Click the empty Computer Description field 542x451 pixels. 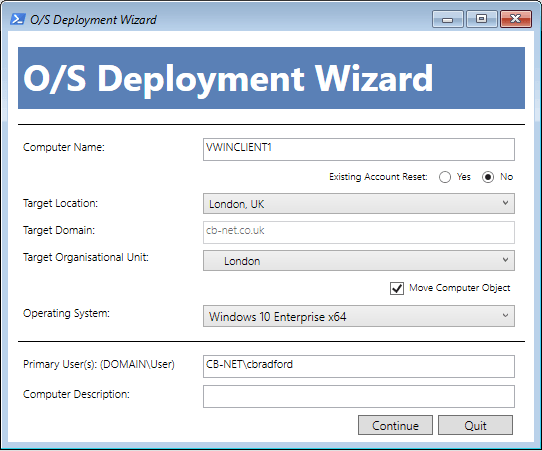tap(359, 396)
